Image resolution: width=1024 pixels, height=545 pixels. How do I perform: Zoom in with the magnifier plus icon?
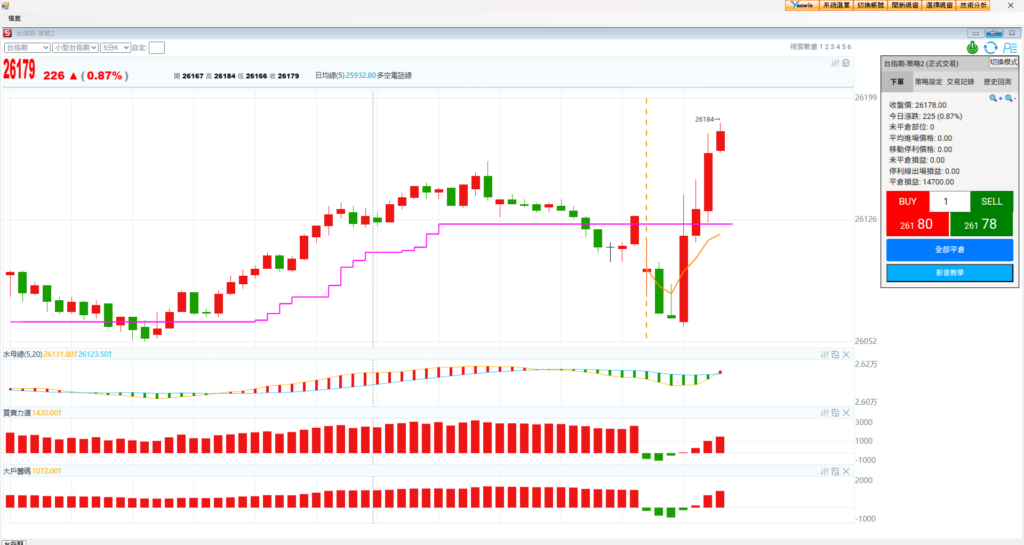click(995, 98)
